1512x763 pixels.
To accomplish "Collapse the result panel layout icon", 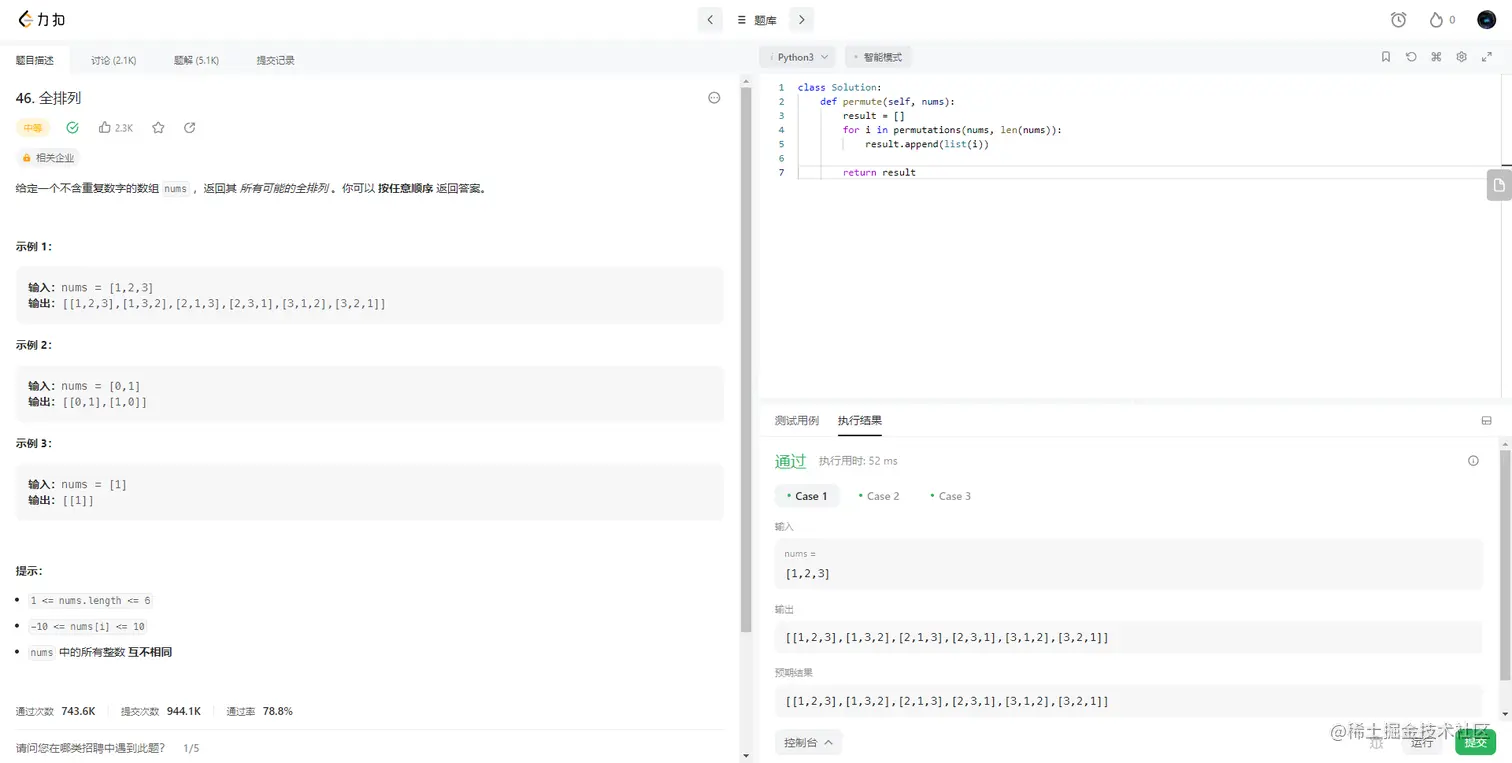I will (x=1486, y=421).
